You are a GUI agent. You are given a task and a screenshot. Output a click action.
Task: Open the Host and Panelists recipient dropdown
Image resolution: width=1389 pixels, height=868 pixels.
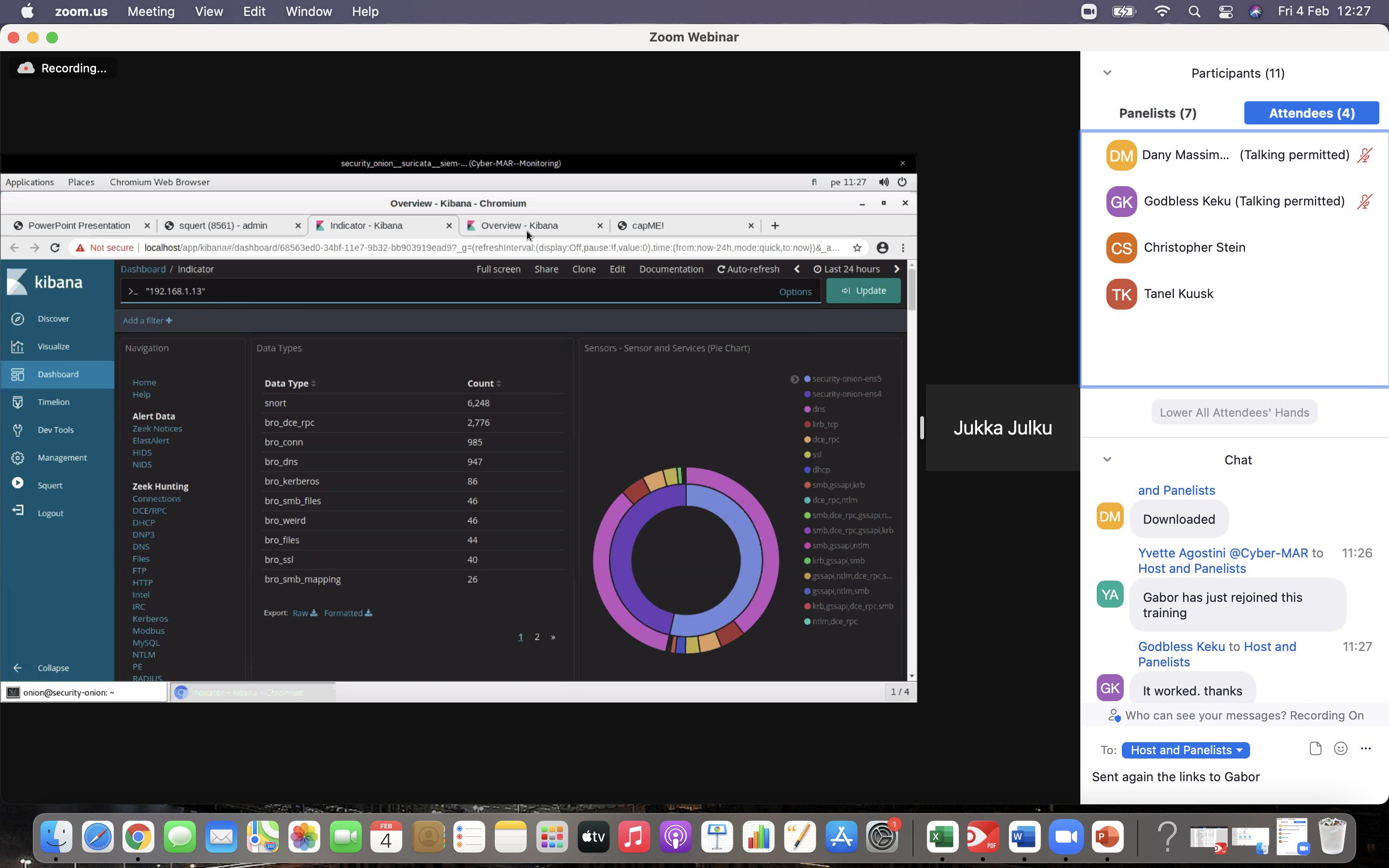click(x=1185, y=750)
